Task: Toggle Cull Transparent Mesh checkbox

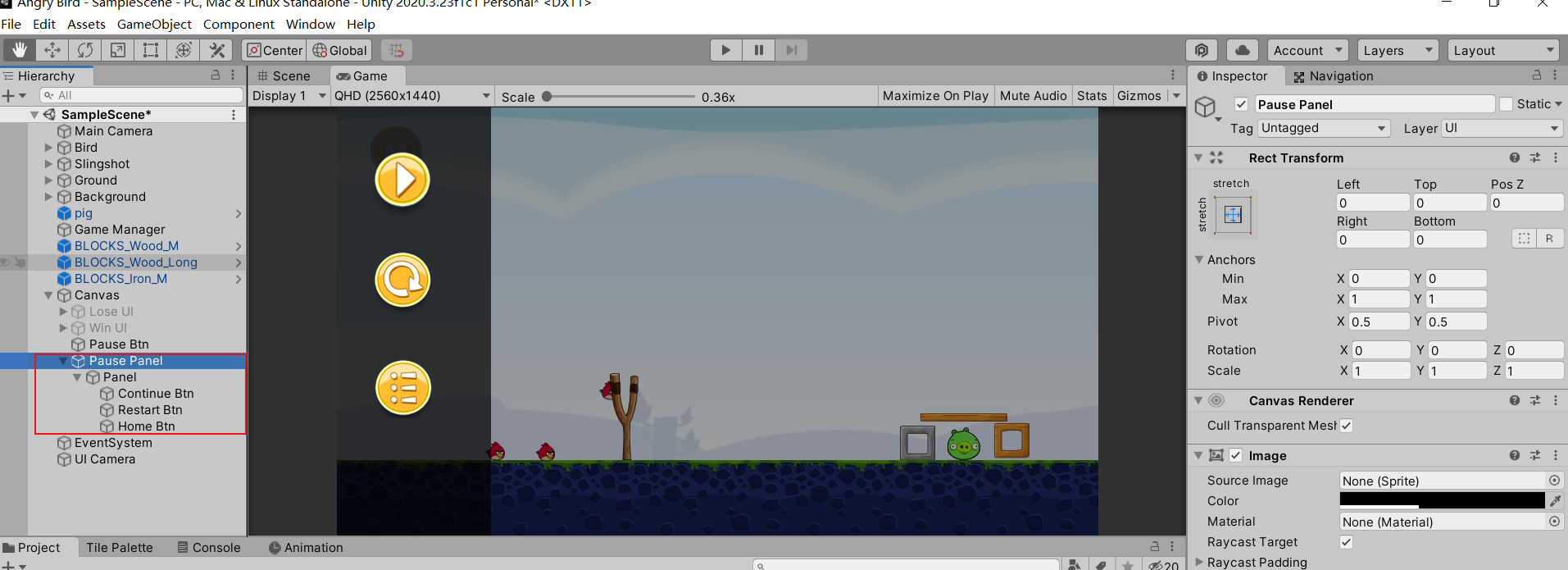Action: (1346, 426)
